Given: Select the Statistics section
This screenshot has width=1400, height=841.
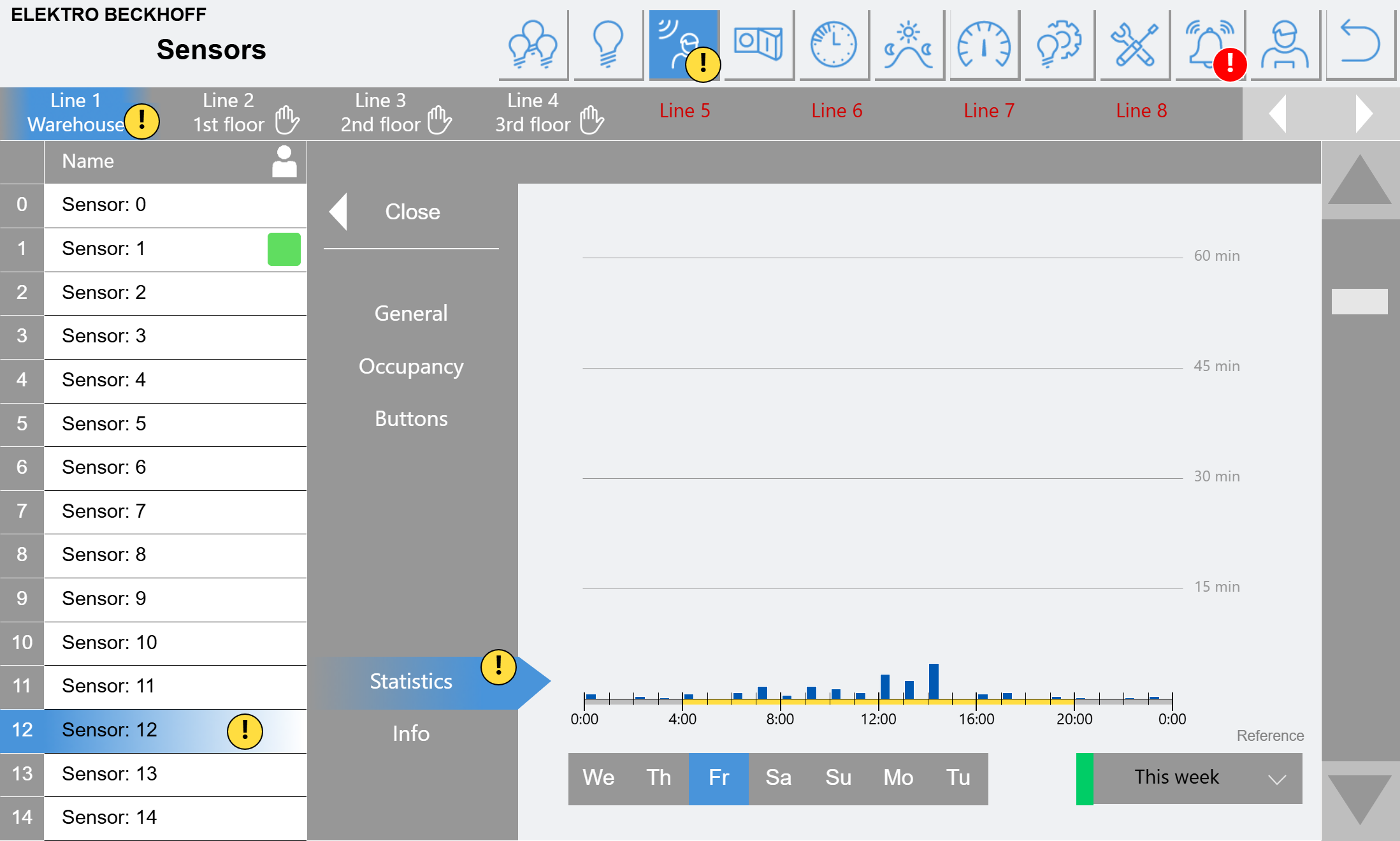Looking at the screenshot, I should click(421, 682).
